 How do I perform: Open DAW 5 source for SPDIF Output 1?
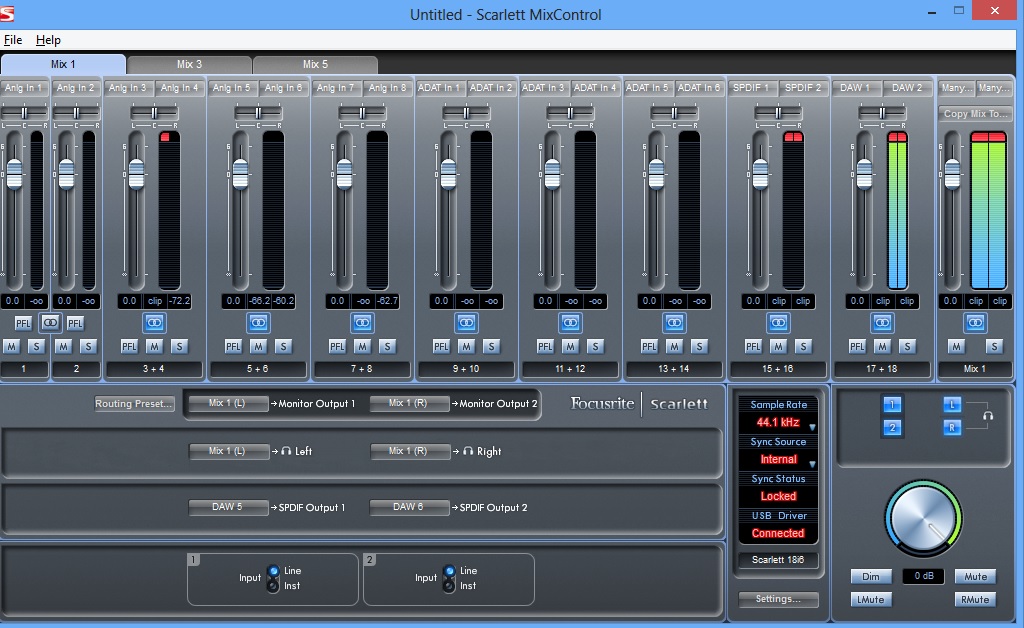[228, 507]
